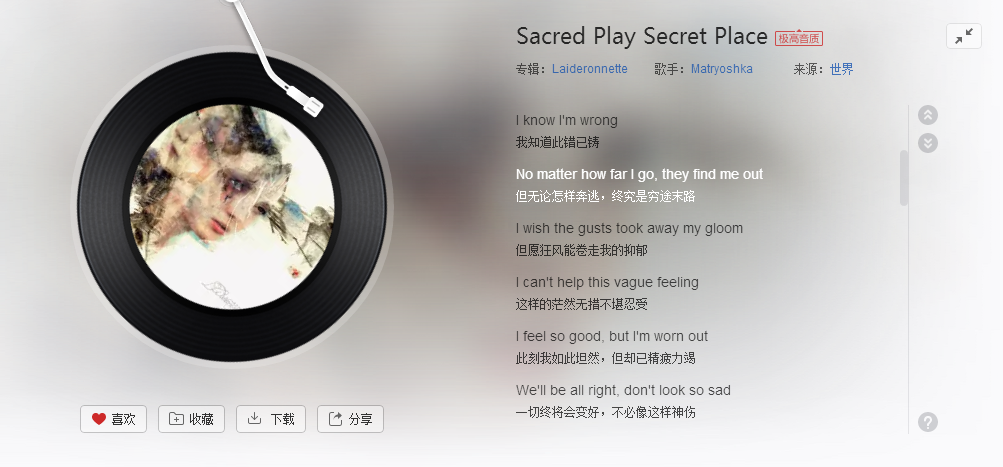The width and height of the screenshot is (1003, 467).
Task: Collapse the lyrics view with shrink icon
Action: [x=963, y=36]
